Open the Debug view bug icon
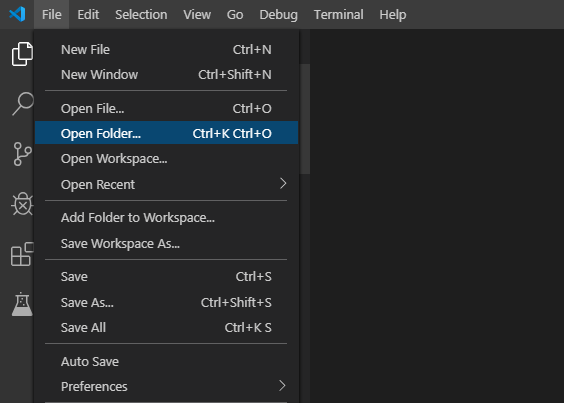564x403 pixels. pos(22,204)
